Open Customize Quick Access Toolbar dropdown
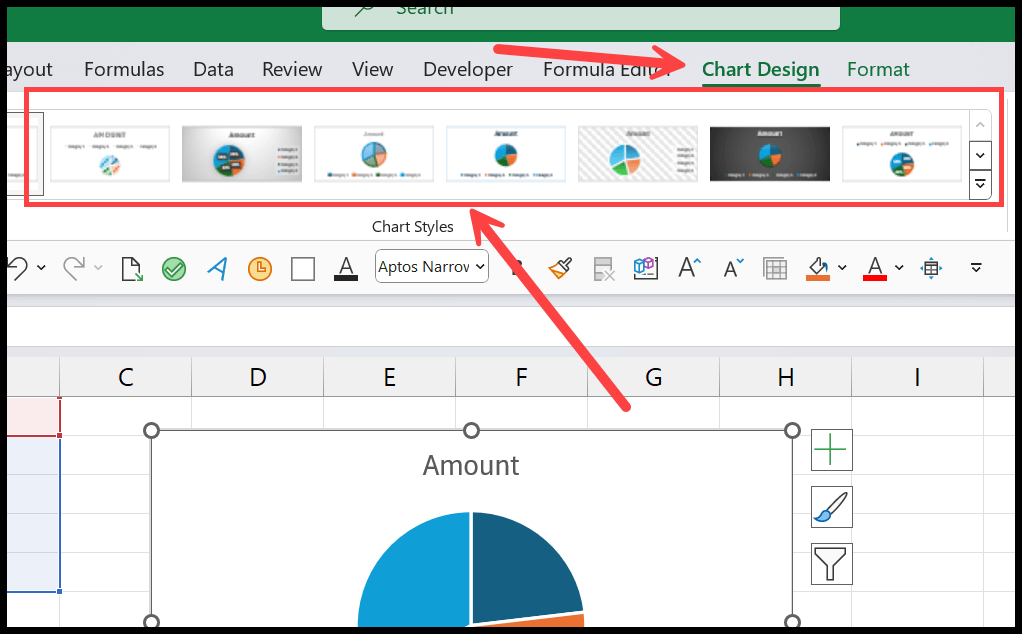Screen dimensions: 1022x634 coord(976,268)
